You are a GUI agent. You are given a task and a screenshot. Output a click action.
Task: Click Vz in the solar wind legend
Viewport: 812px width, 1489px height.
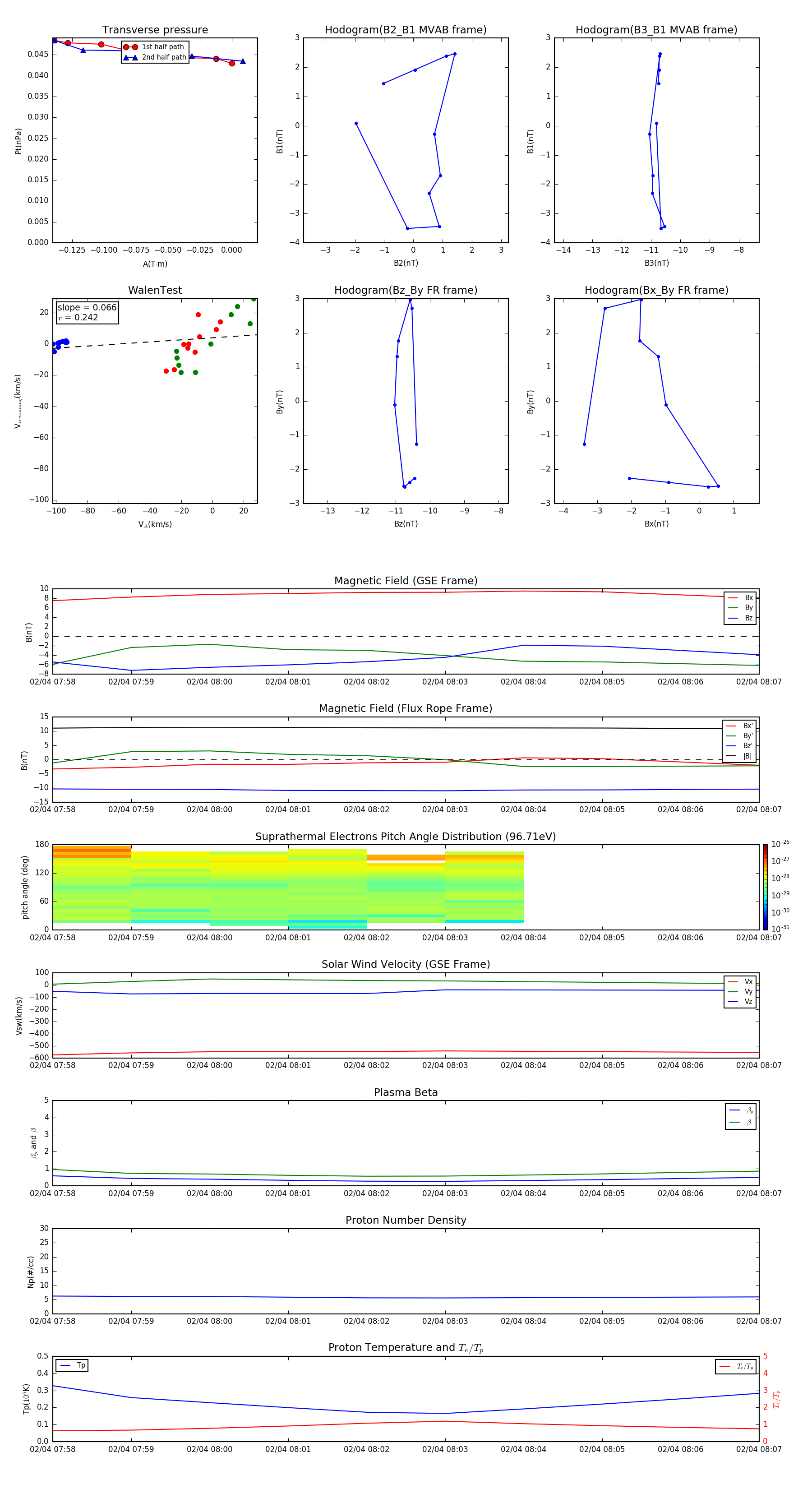740,1002
